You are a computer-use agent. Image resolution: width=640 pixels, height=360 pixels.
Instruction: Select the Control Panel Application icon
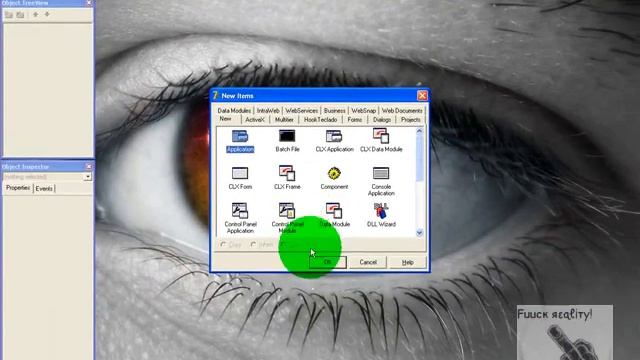point(240,211)
